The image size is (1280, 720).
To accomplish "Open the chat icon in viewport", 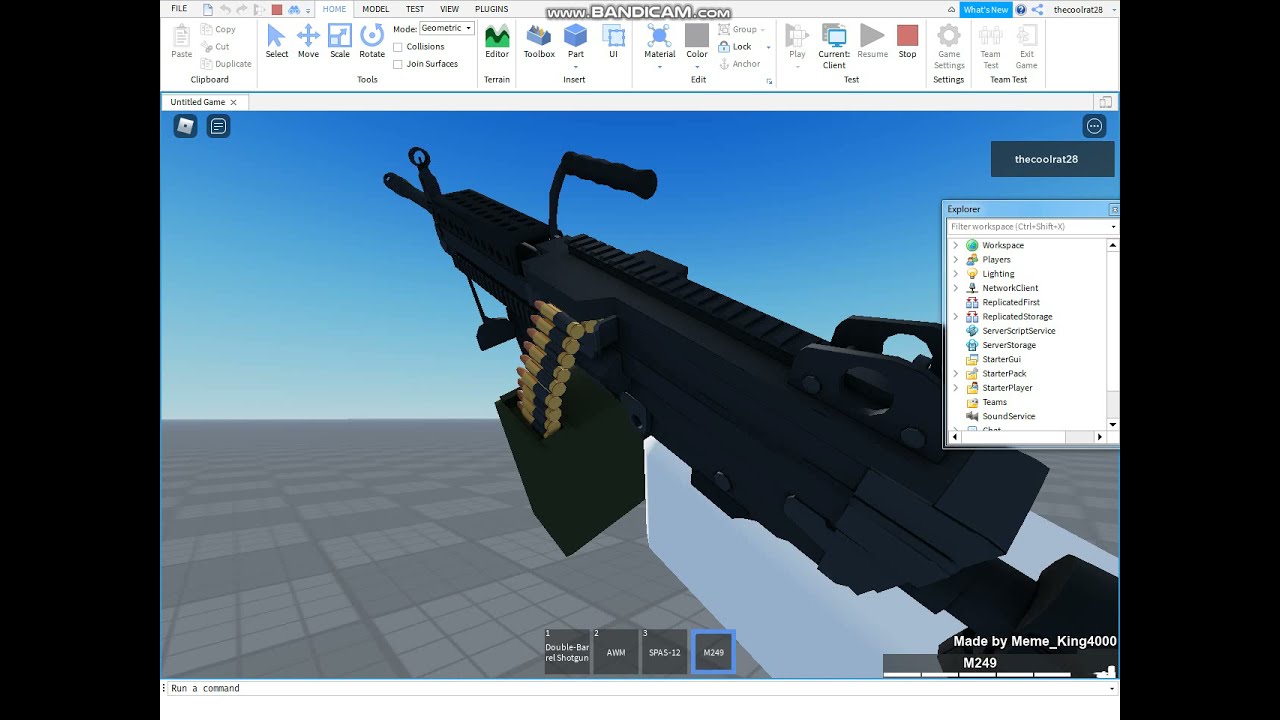I will 218,126.
